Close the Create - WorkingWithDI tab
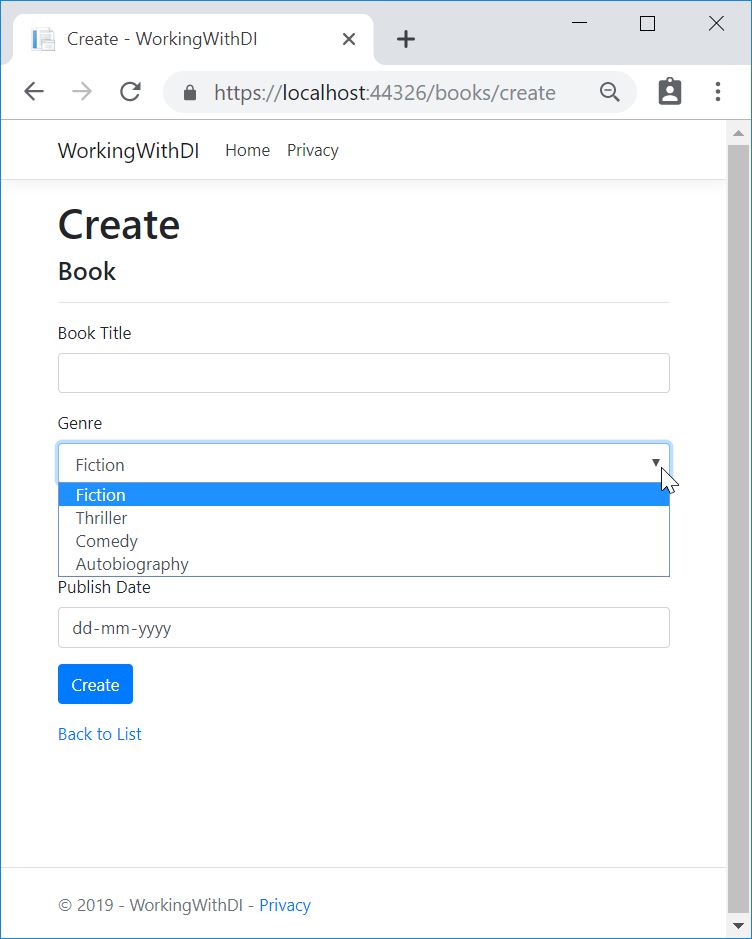752x939 pixels. click(349, 39)
